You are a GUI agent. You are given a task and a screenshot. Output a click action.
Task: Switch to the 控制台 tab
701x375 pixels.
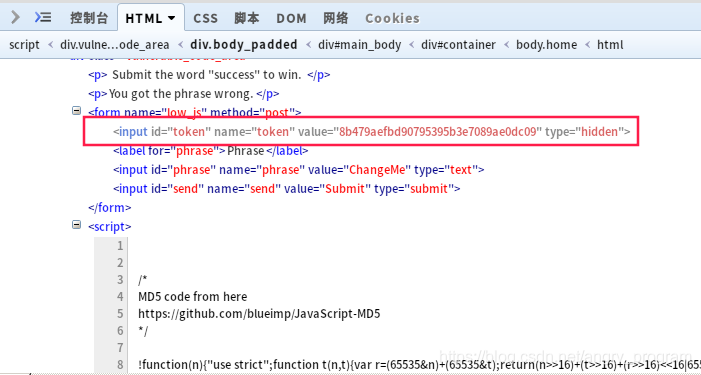click(x=89, y=18)
